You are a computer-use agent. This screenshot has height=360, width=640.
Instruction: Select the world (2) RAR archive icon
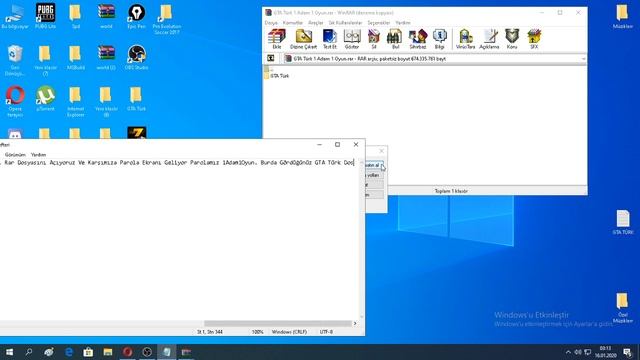point(106,57)
